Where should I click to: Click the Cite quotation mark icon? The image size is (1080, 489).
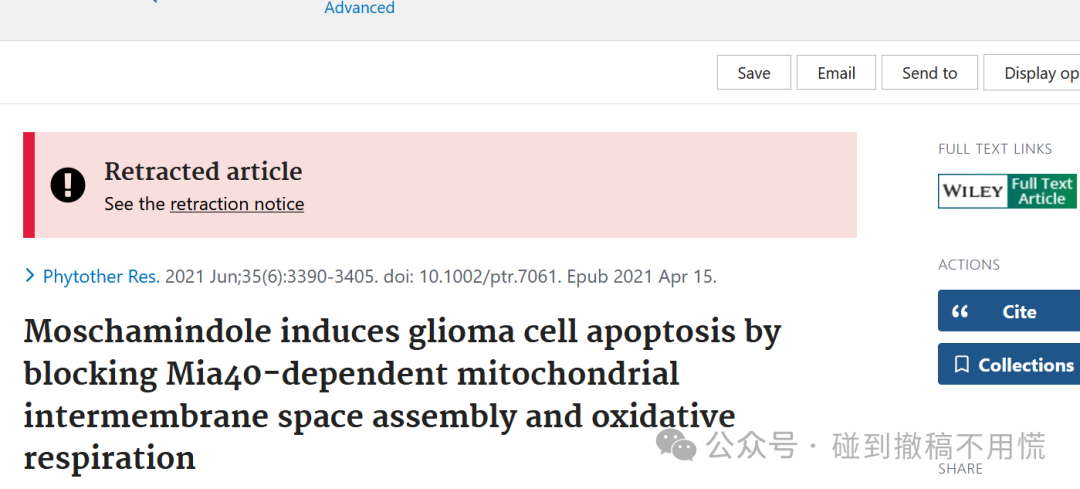click(x=960, y=312)
